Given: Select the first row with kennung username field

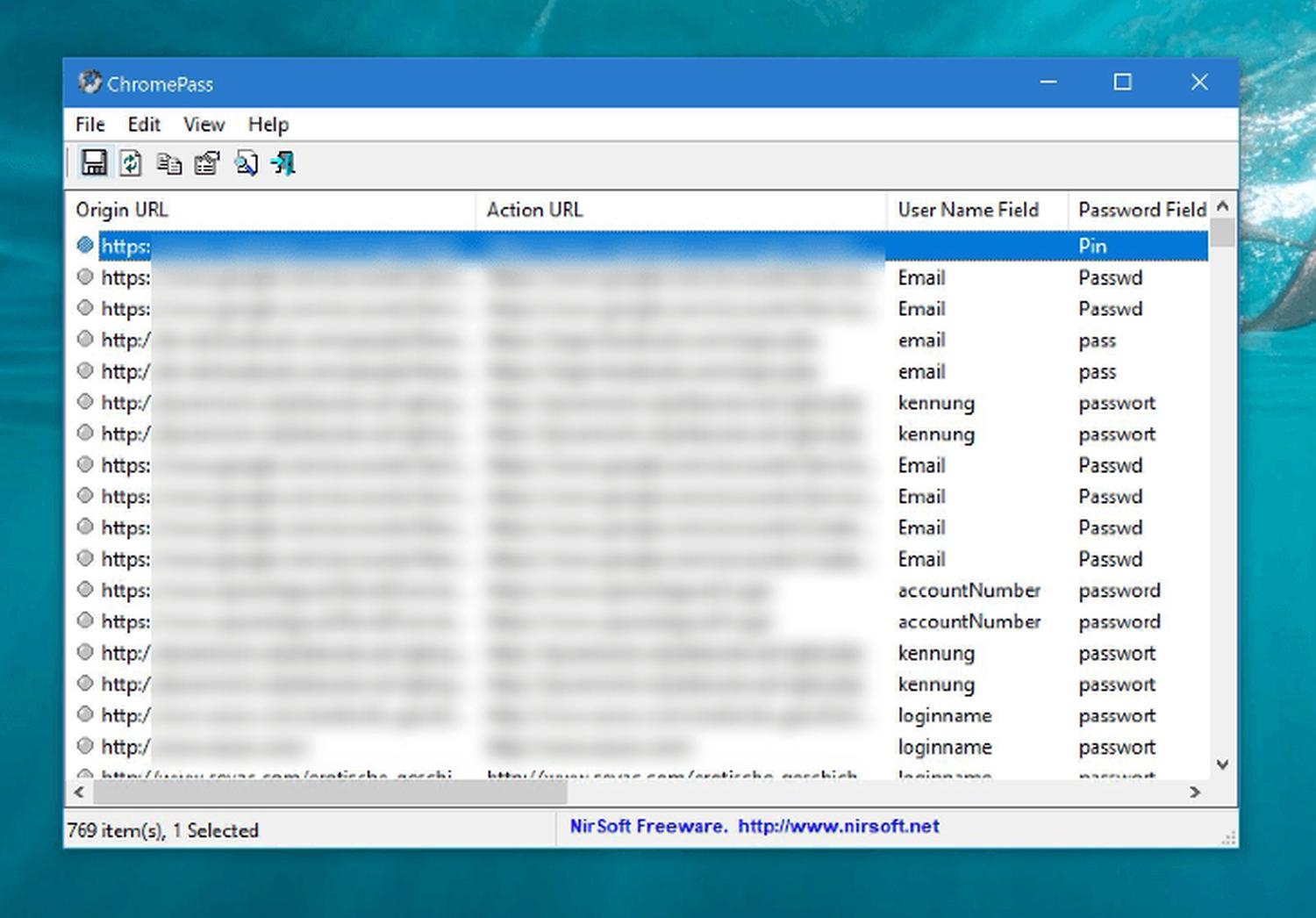Looking at the screenshot, I should point(935,403).
